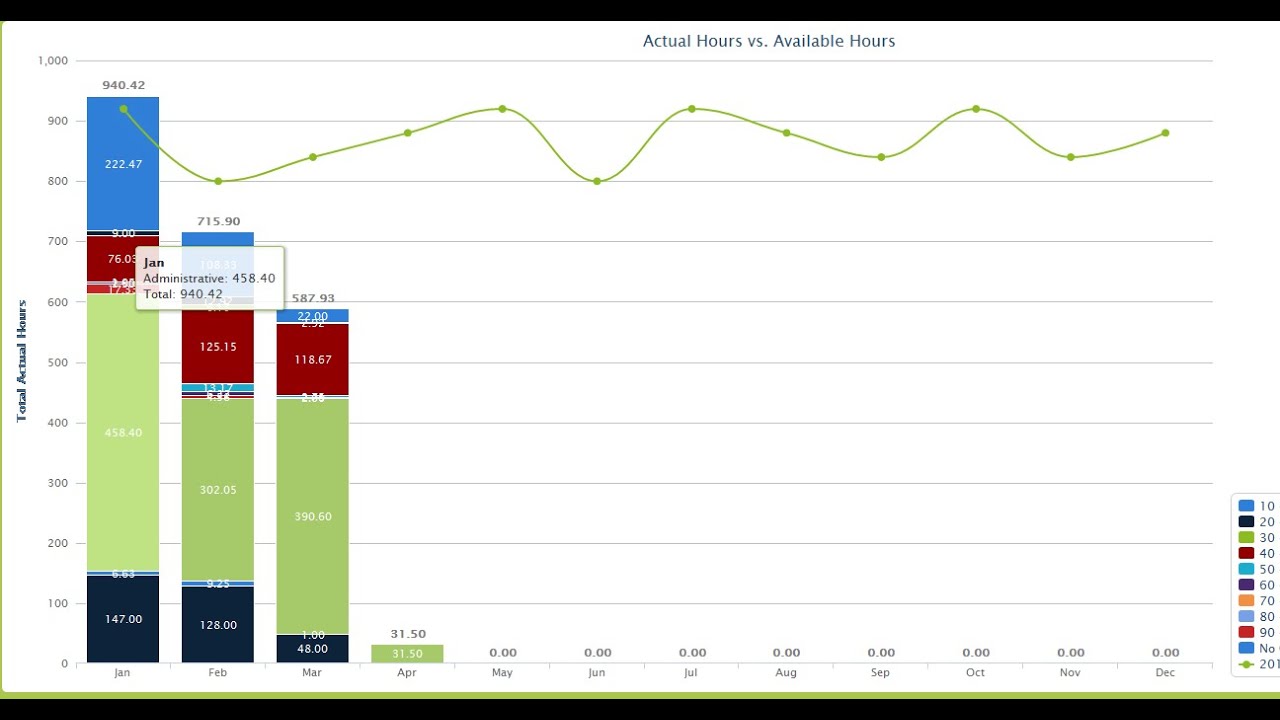1280x720 pixels.
Task: Click the Mar x-axis label
Action: coord(313,673)
